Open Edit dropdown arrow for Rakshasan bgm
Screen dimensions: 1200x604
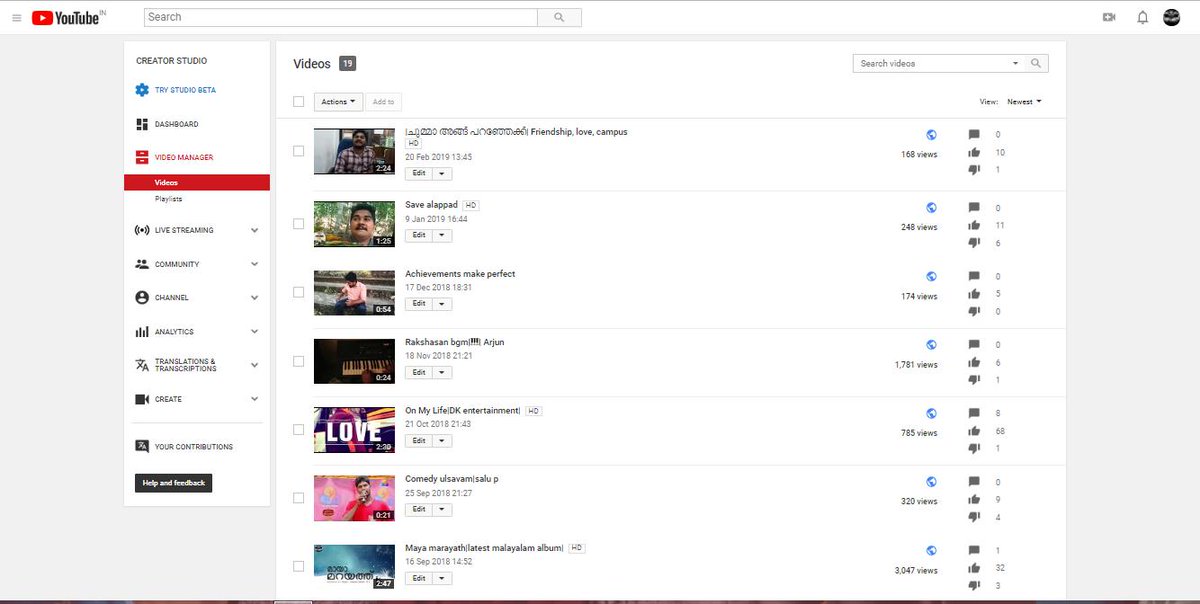coord(442,372)
